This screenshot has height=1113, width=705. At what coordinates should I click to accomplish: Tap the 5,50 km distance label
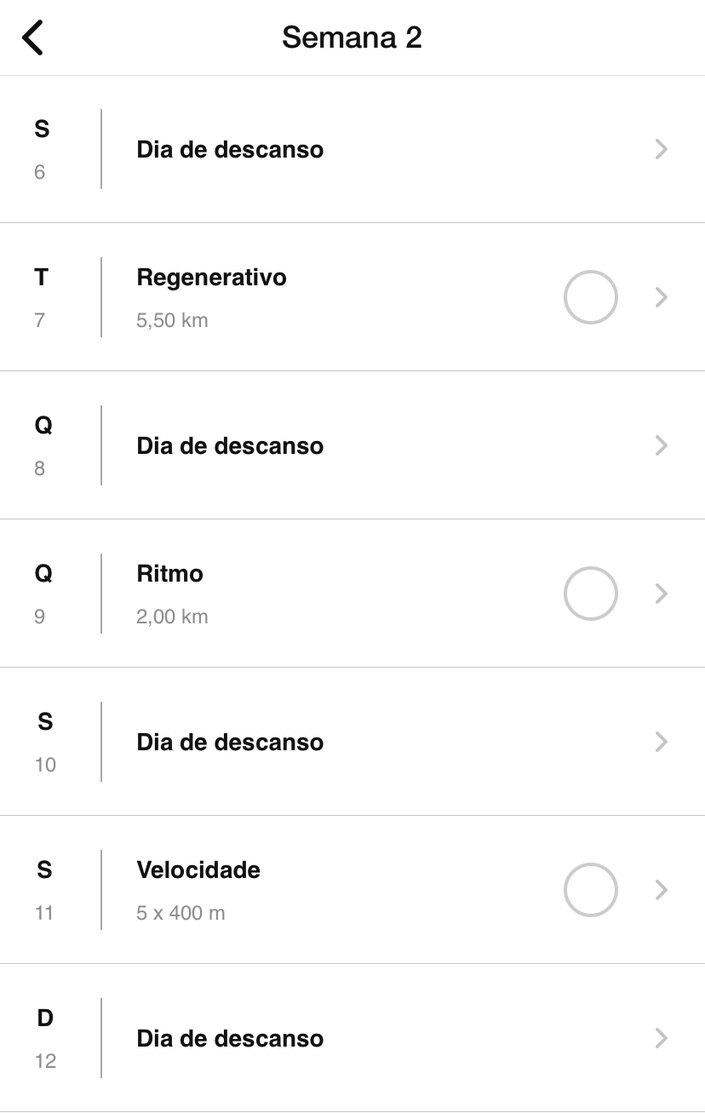(172, 321)
